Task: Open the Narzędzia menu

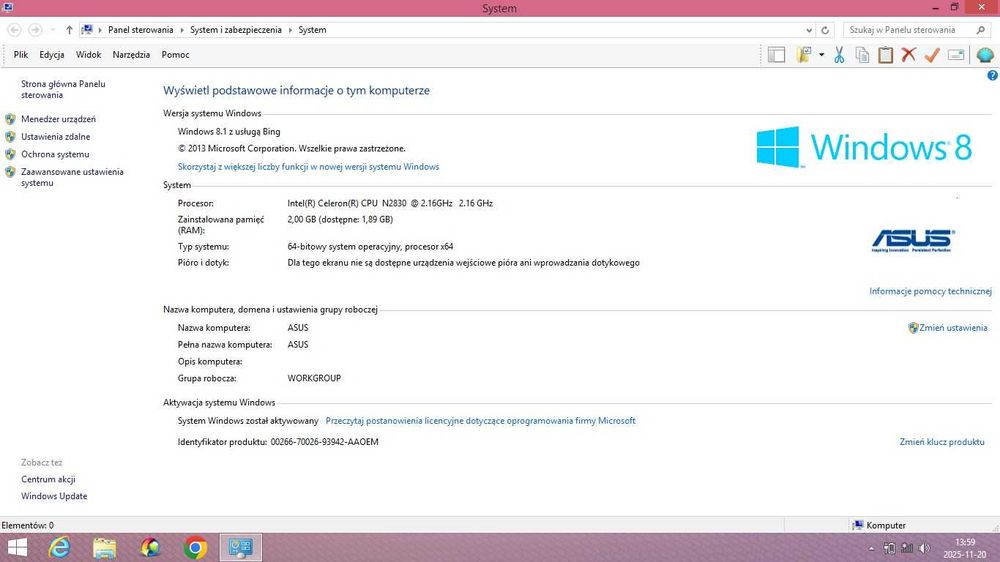Action: click(x=131, y=55)
